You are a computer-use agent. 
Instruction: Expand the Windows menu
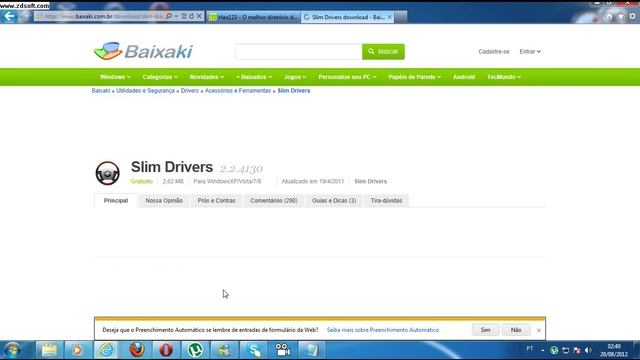(x=115, y=77)
